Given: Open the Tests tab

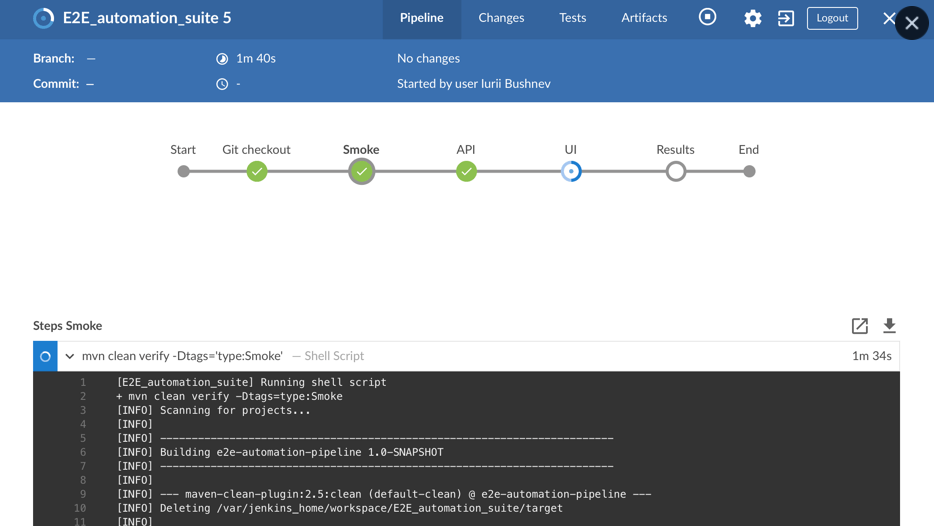Looking at the screenshot, I should point(573,18).
